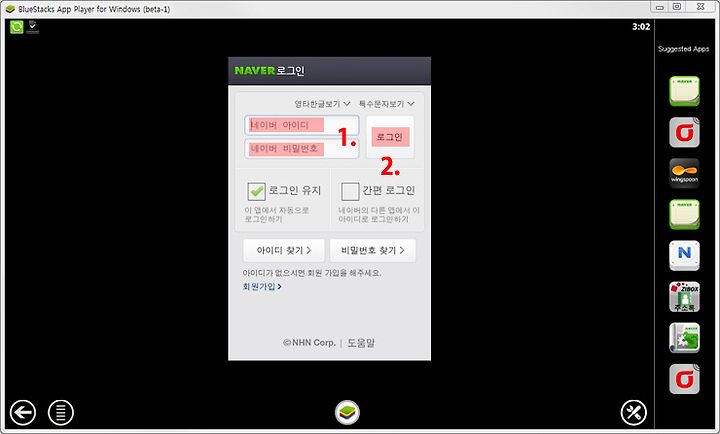Open Naver notepad icon under Suggested Apps label
720x434 pixels.
(684, 91)
